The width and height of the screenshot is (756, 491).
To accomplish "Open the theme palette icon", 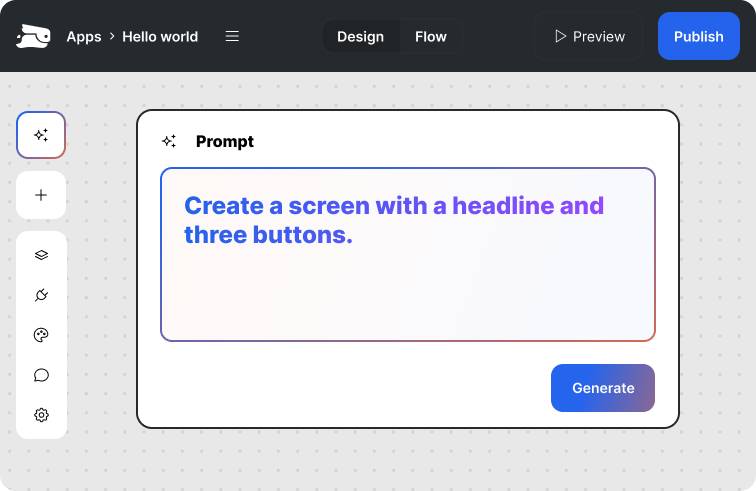I will coord(41,335).
